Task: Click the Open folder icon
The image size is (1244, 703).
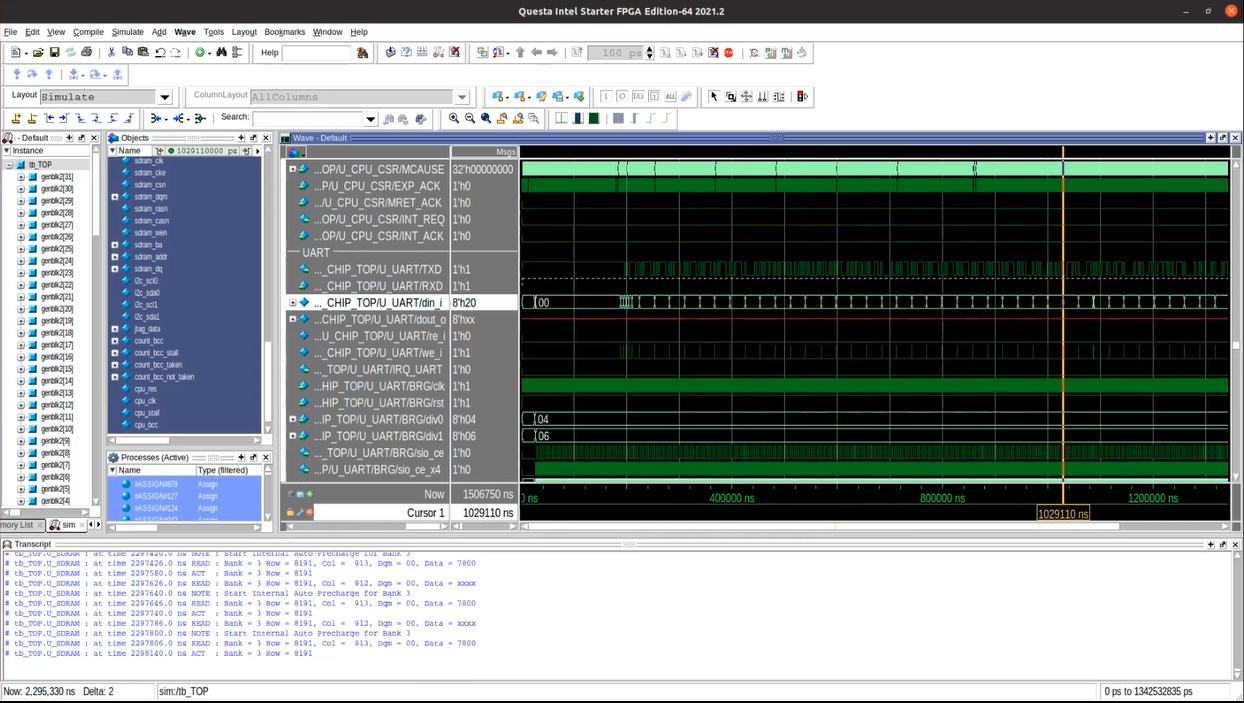Action: point(38,52)
